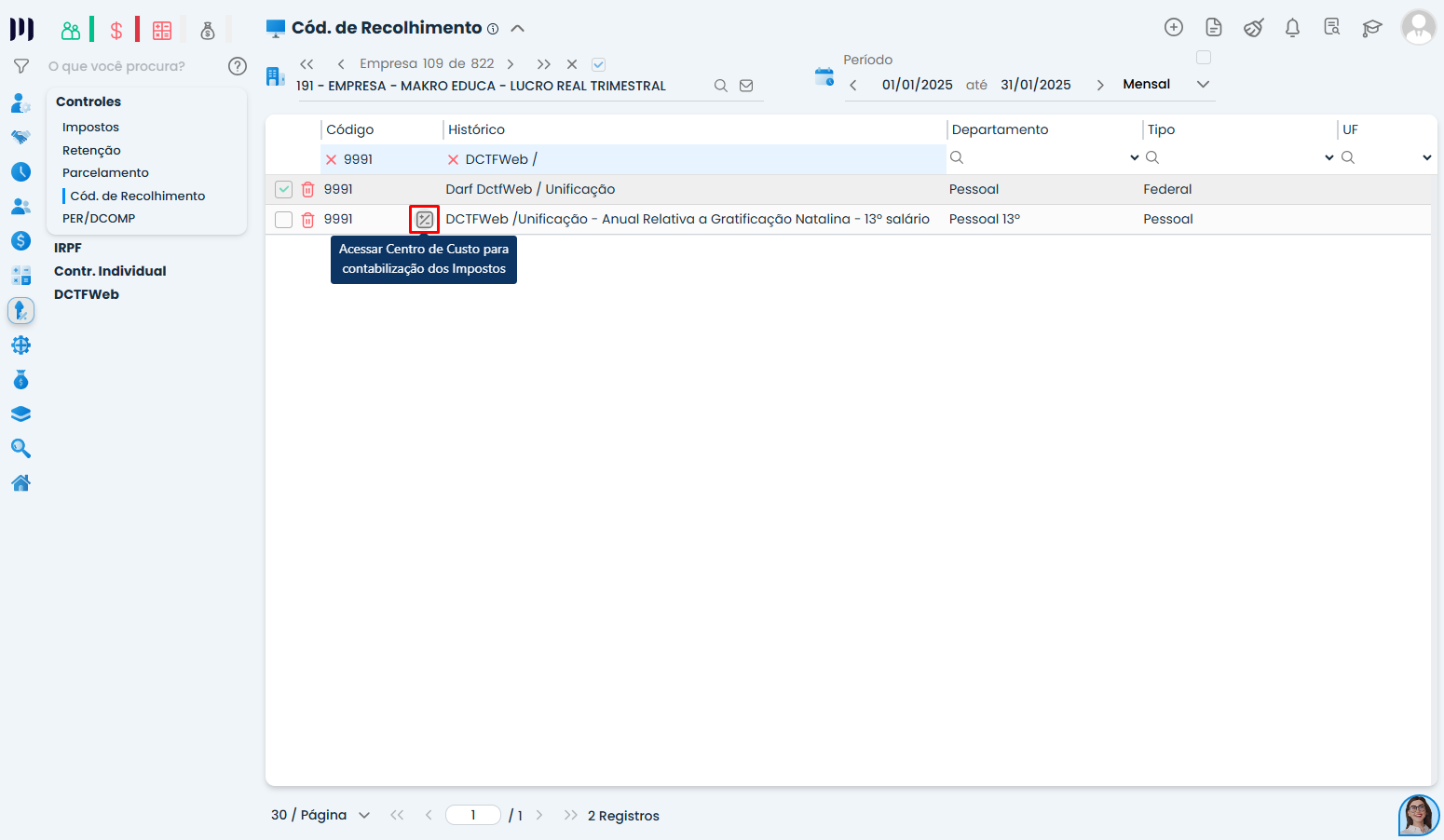The width and height of the screenshot is (1444, 840).
Task: Click the add plus circle icon
Action: click(1174, 28)
